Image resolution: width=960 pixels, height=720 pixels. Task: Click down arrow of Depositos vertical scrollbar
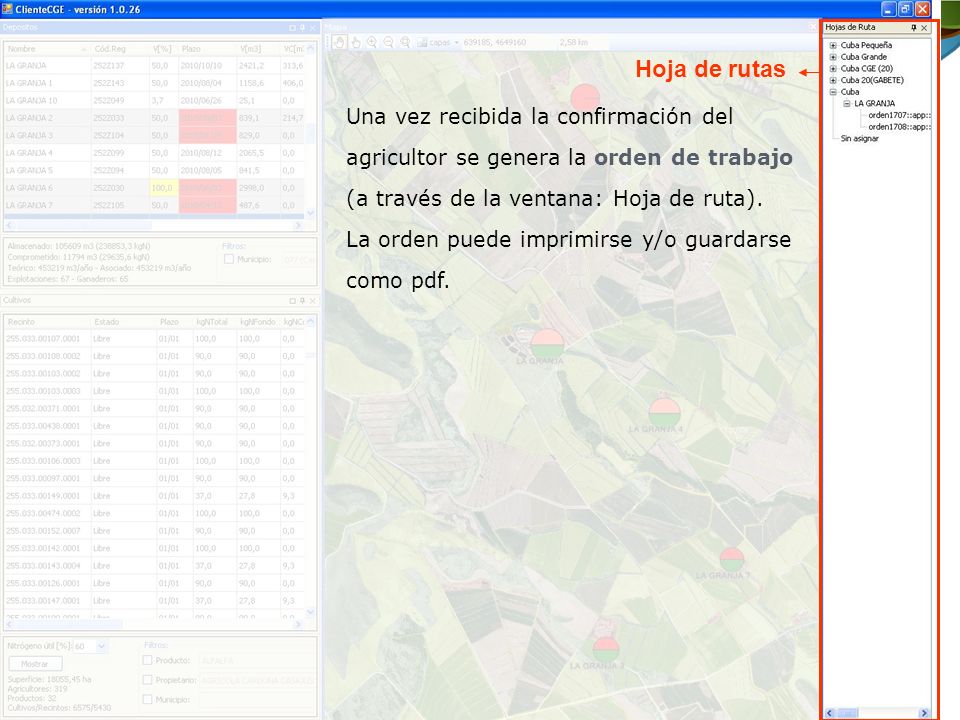(x=310, y=213)
